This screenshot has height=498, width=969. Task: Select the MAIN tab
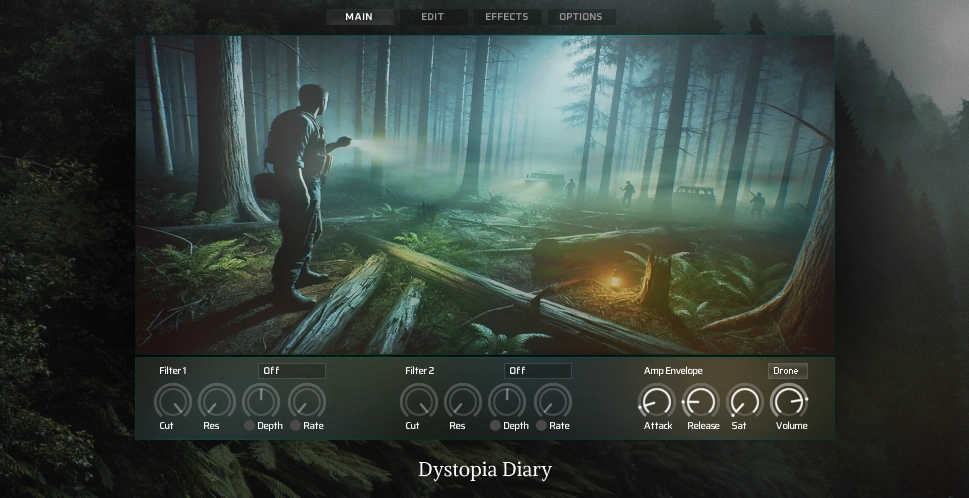click(x=358, y=17)
